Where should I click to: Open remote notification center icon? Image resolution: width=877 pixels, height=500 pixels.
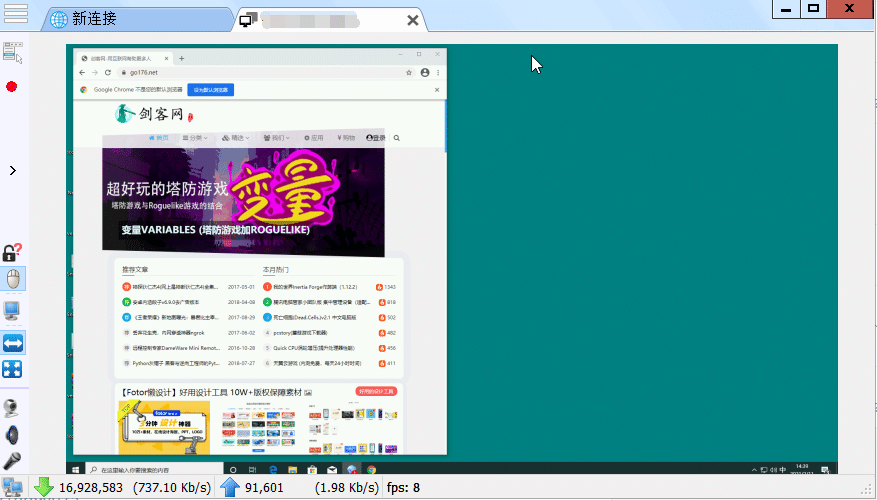825,470
